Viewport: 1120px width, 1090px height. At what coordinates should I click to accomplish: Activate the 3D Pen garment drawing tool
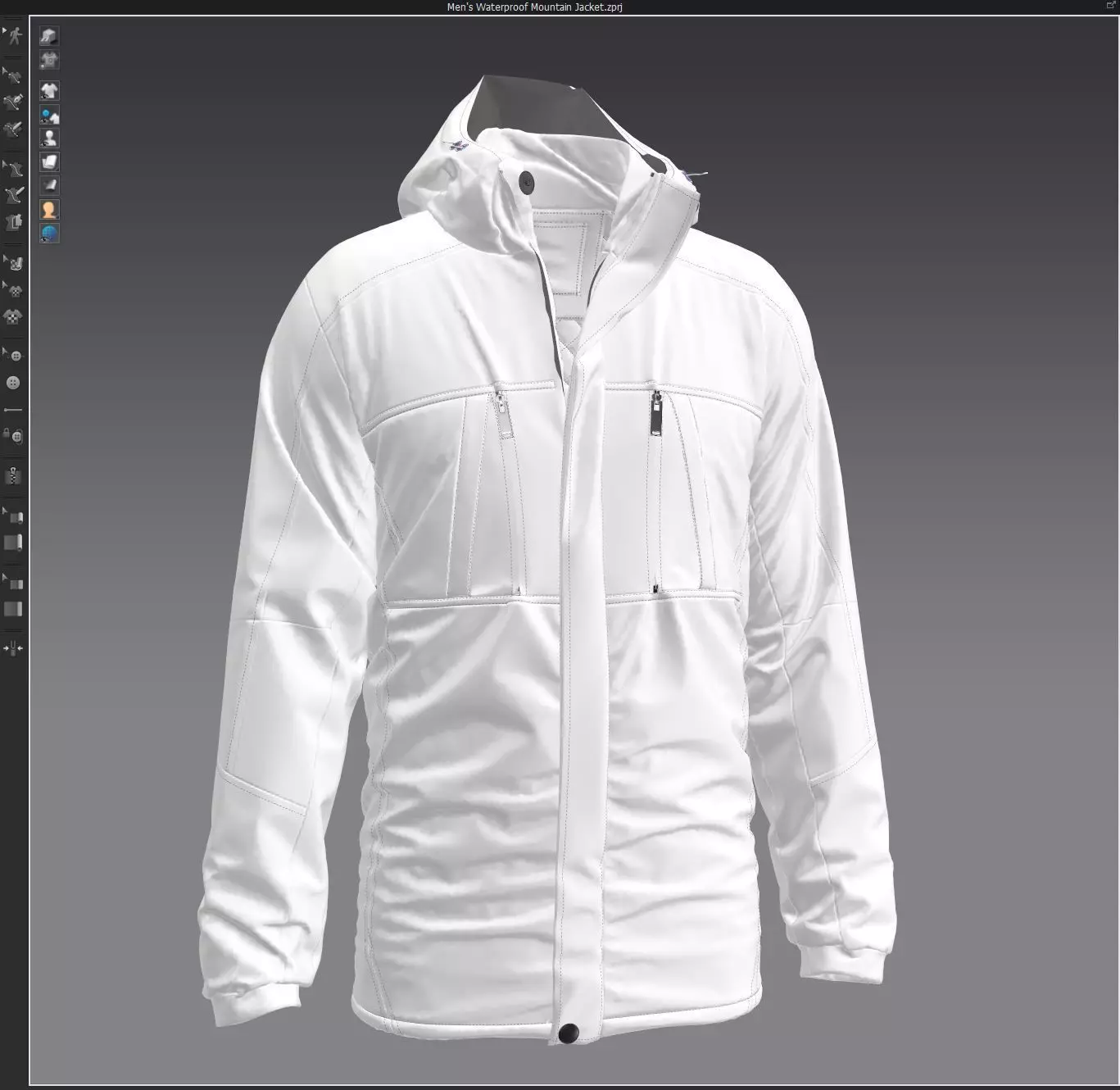pyautogui.click(x=13, y=195)
